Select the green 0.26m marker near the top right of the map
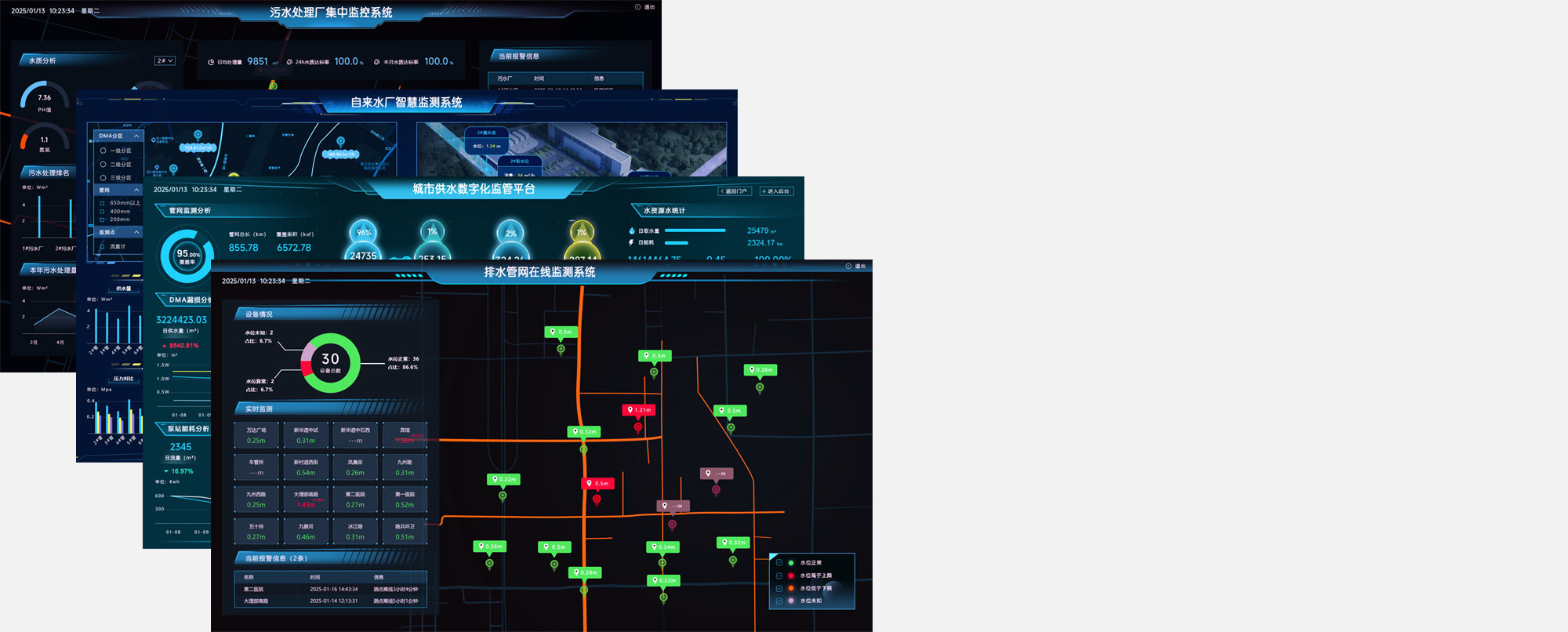The height and width of the screenshot is (632, 1568). [x=760, y=370]
